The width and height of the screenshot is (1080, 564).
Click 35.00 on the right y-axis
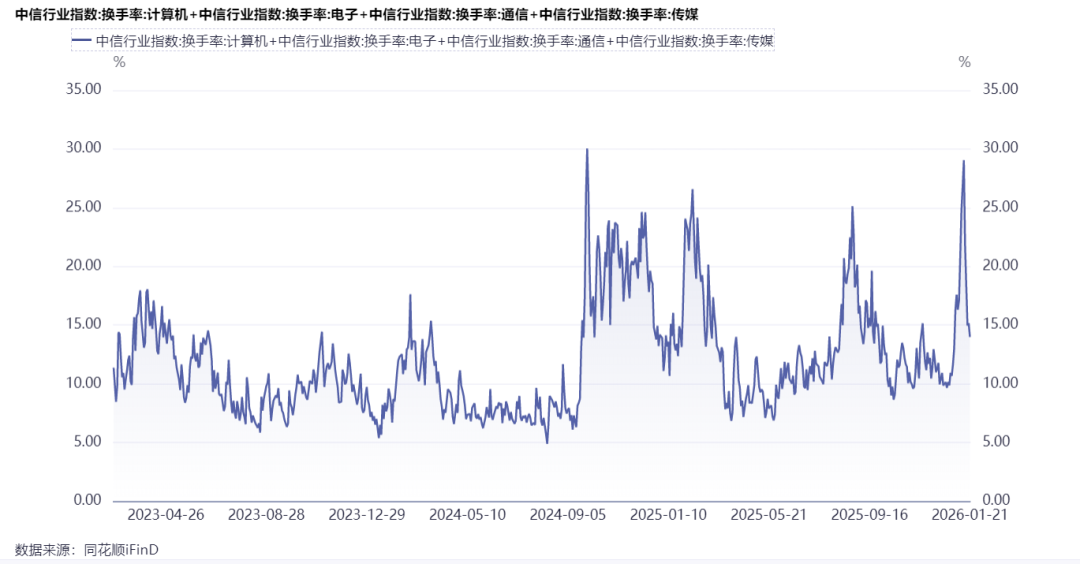(x=1000, y=89)
